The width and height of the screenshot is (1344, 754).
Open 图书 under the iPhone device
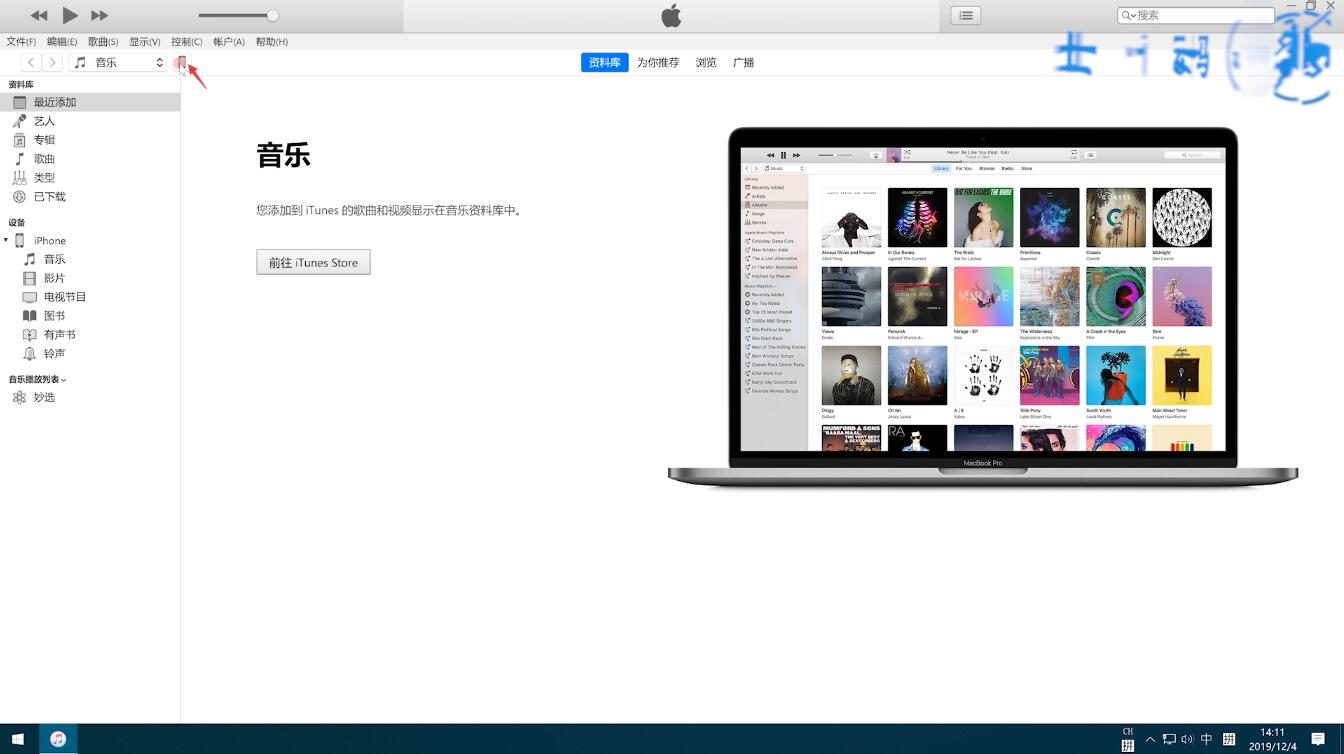(90, 316)
